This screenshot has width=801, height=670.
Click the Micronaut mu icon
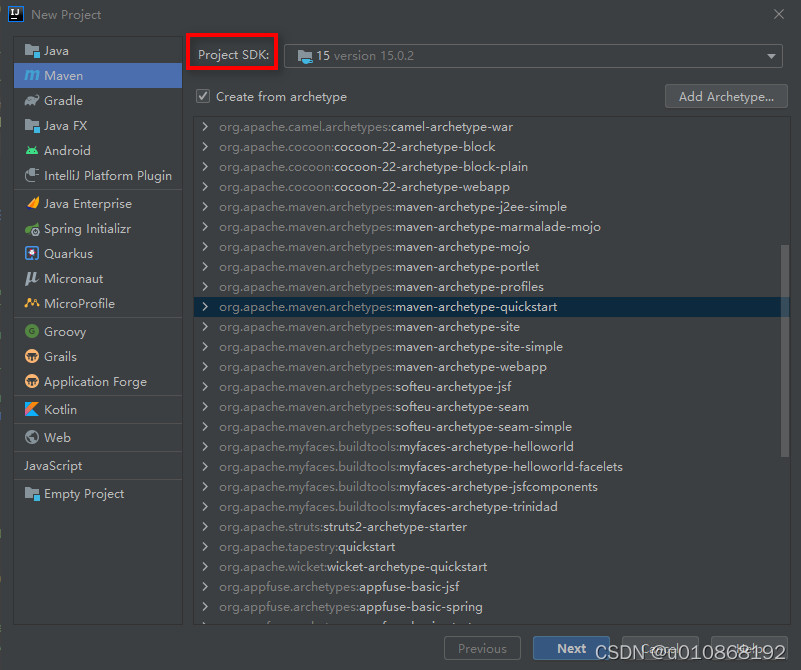pyautogui.click(x=32, y=278)
